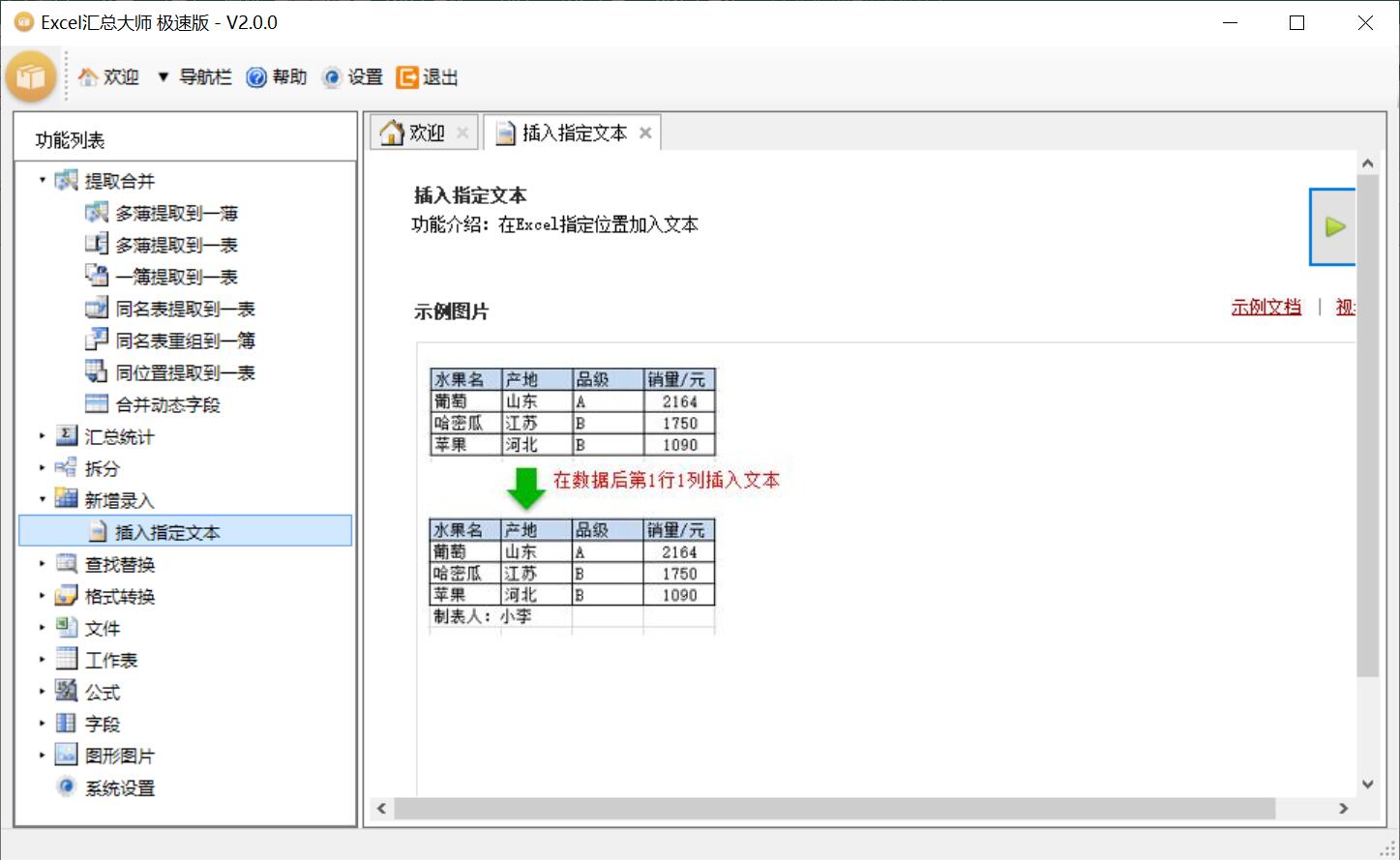The height and width of the screenshot is (860, 1400).
Task: Click the horizontal scrollbar thumb in content pane
Action: coord(835,808)
